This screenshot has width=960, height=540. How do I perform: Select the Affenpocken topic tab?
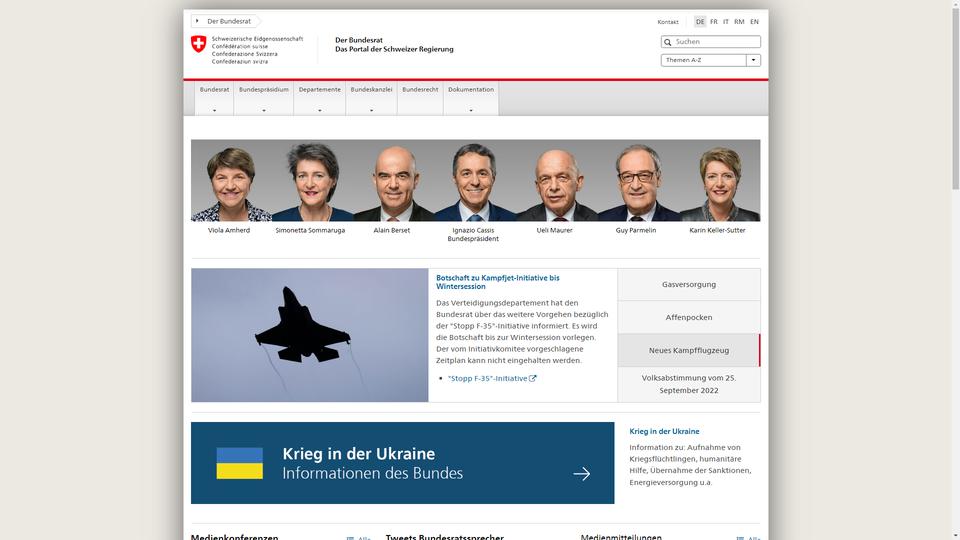pos(689,317)
